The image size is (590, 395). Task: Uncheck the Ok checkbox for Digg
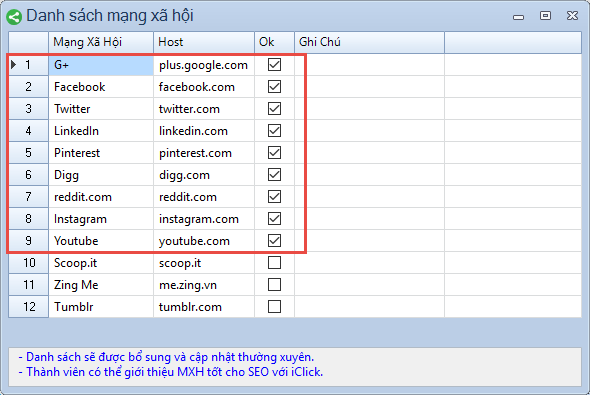[274, 175]
